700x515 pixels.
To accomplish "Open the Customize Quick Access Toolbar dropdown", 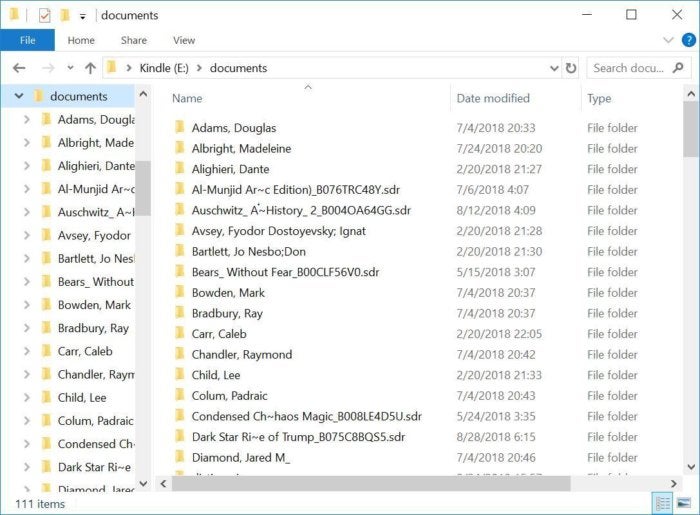I will (x=83, y=17).
